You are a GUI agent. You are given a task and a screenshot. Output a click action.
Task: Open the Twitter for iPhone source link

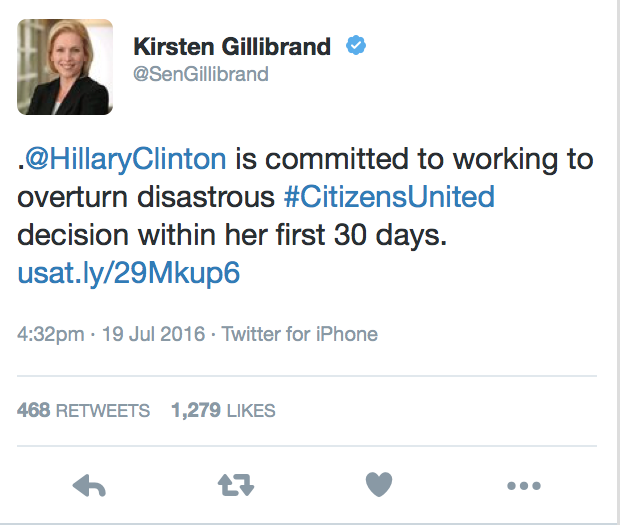tap(299, 334)
